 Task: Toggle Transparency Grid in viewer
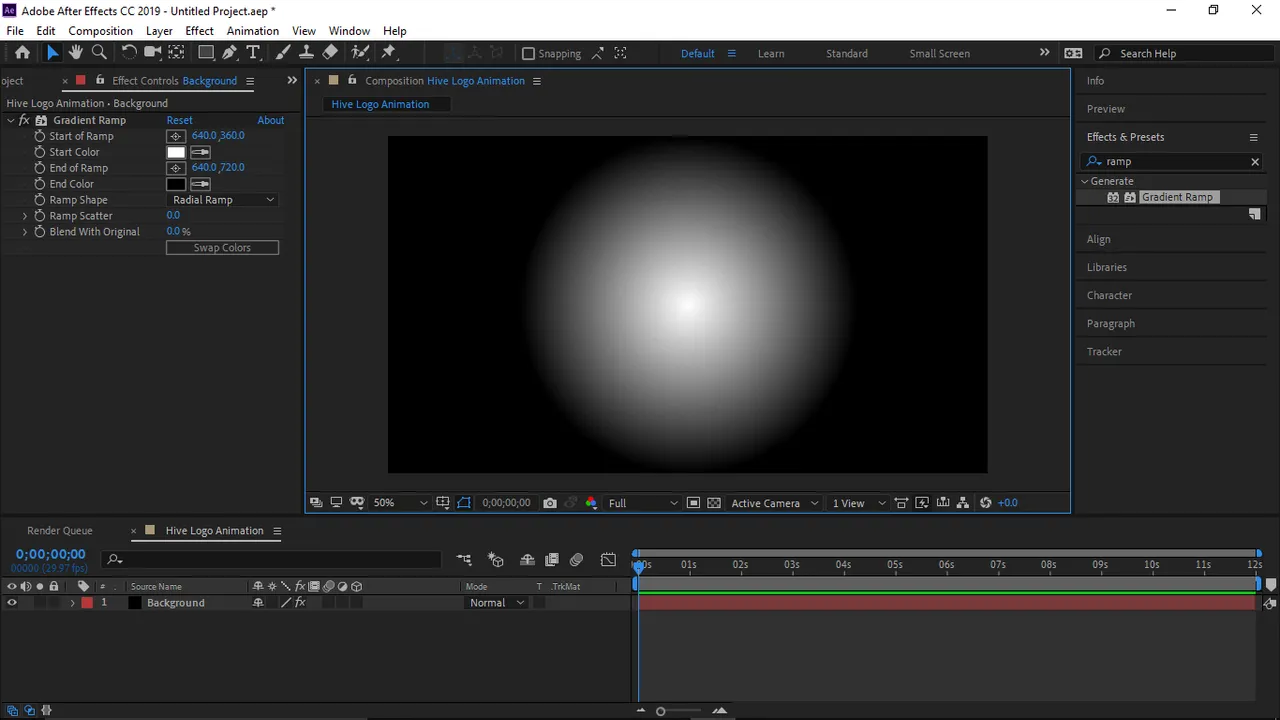714,503
